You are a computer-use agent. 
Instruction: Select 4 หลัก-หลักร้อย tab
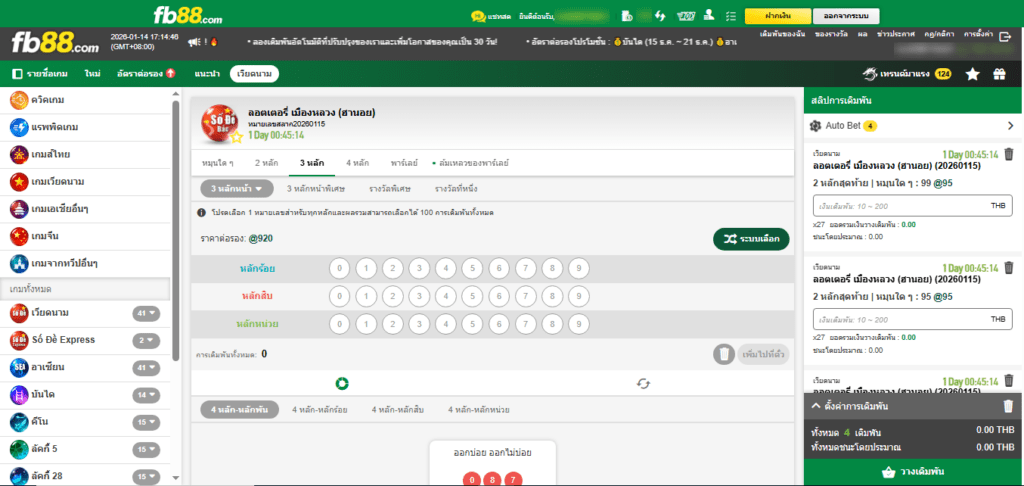point(319,410)
